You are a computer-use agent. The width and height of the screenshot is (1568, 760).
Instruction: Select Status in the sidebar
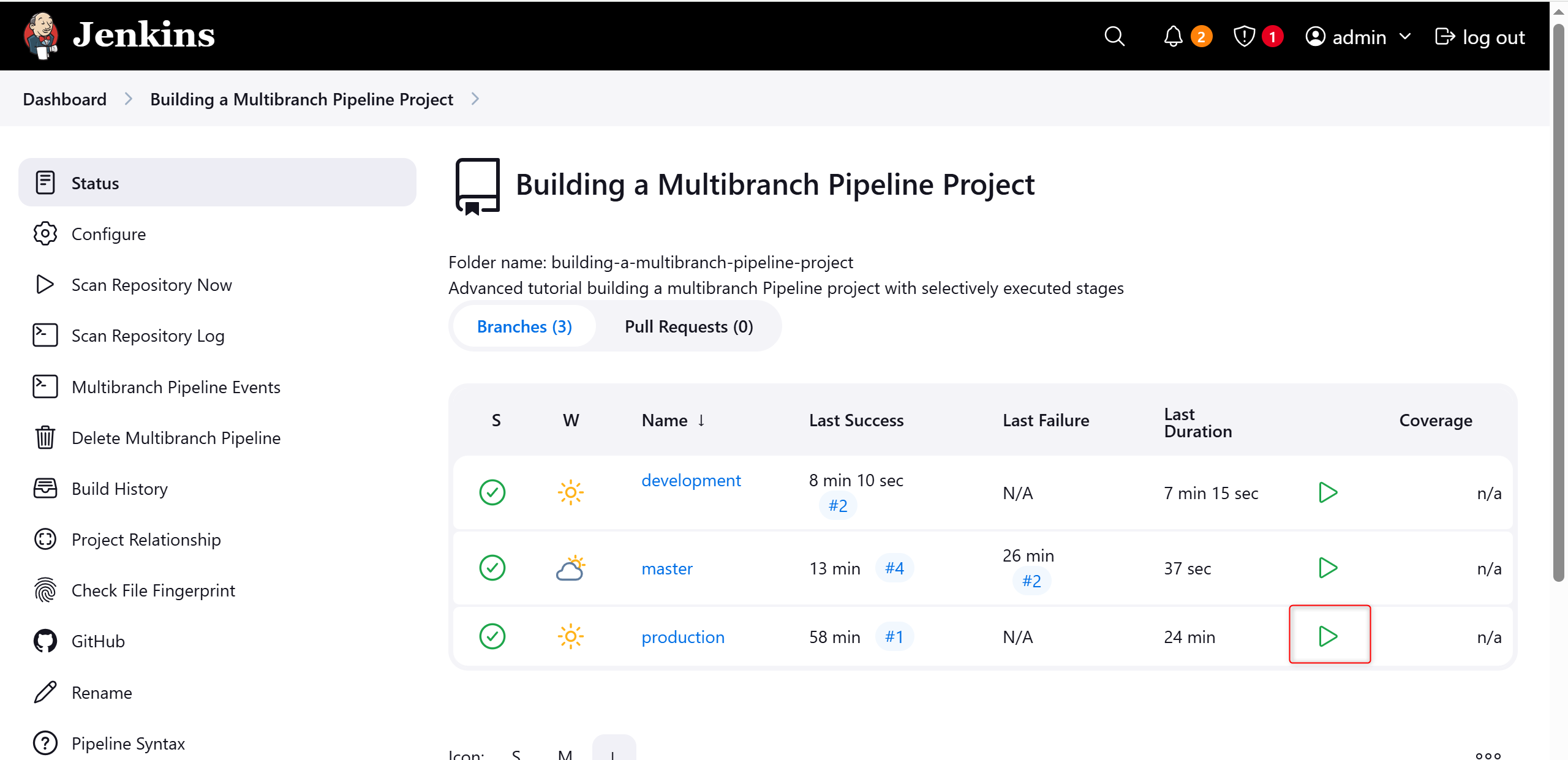pyautogui.click(x=217, y=182)
